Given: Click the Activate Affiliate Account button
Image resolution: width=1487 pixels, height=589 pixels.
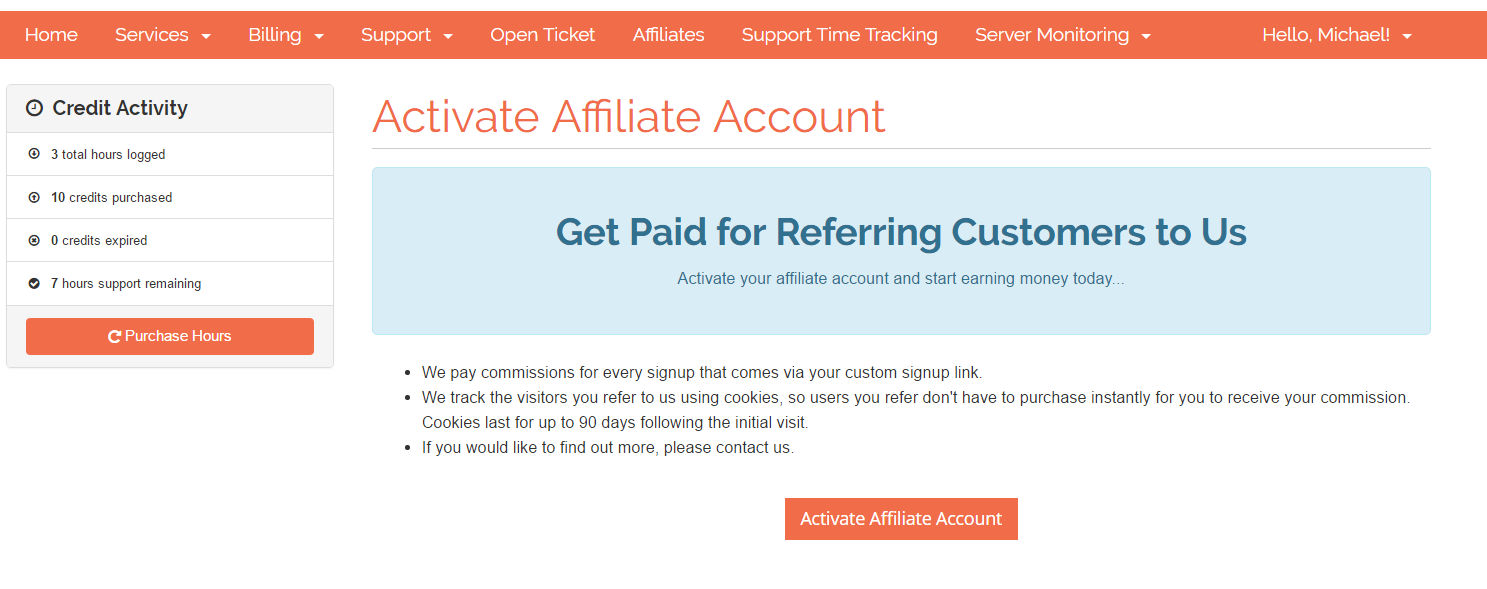Looking at the screenshot, I should 901,519.
